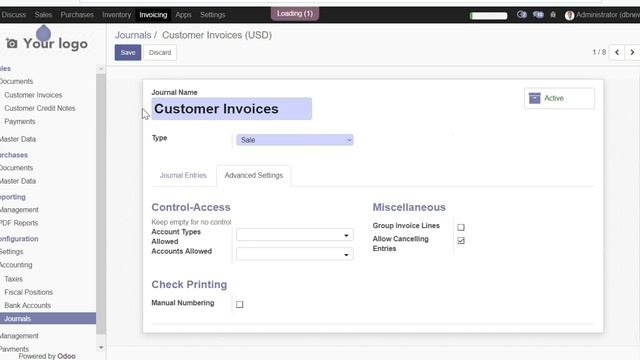This screenshot has width=640, height=360.
Task: Open Customer Invoices in sidebar
Action: (x=33, y=95)
